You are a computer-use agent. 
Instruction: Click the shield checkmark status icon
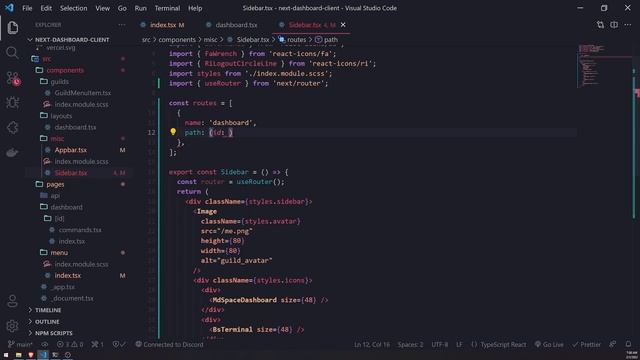pos(119,344)
